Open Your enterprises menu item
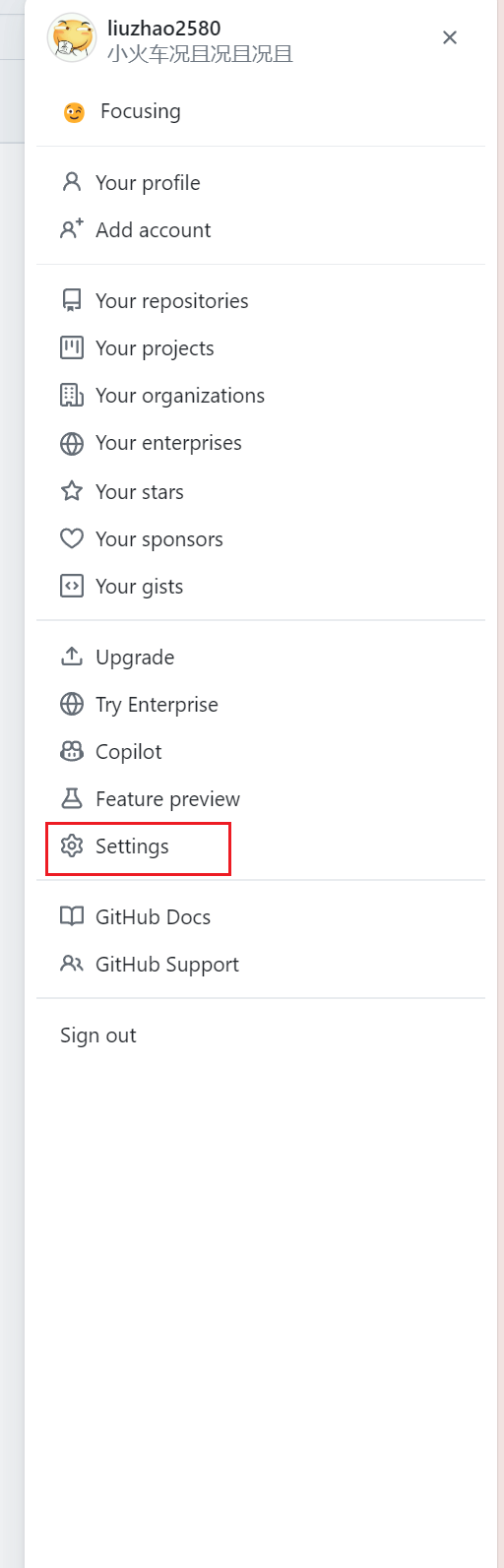Viewport: 504px width, 1568px height. [x=261, y=443]
